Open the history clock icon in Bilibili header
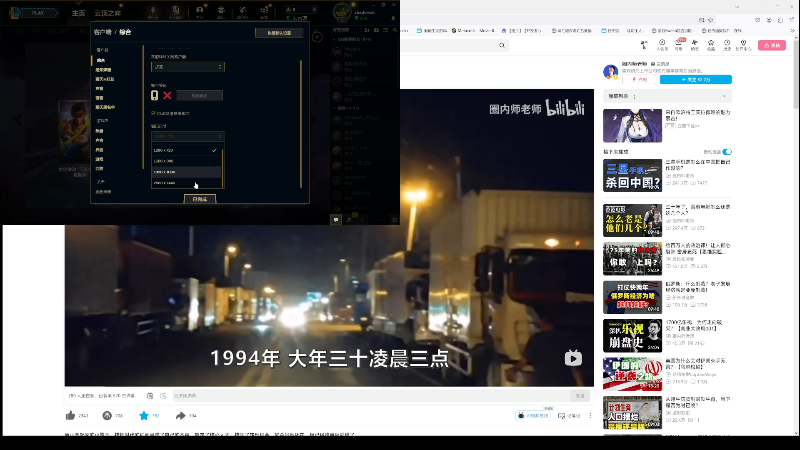 pyautogui.click(x=727, y=45)
